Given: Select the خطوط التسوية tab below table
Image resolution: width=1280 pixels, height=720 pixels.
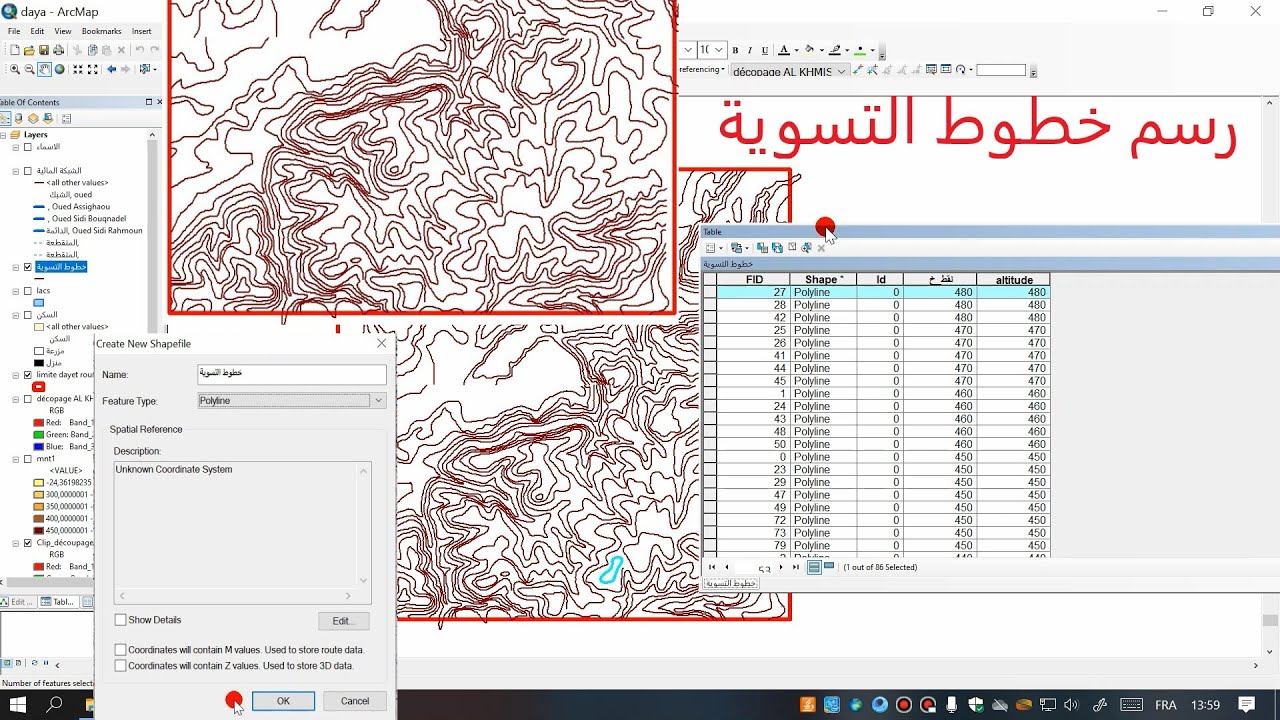Looking at the screenshot, I should 732,583.
